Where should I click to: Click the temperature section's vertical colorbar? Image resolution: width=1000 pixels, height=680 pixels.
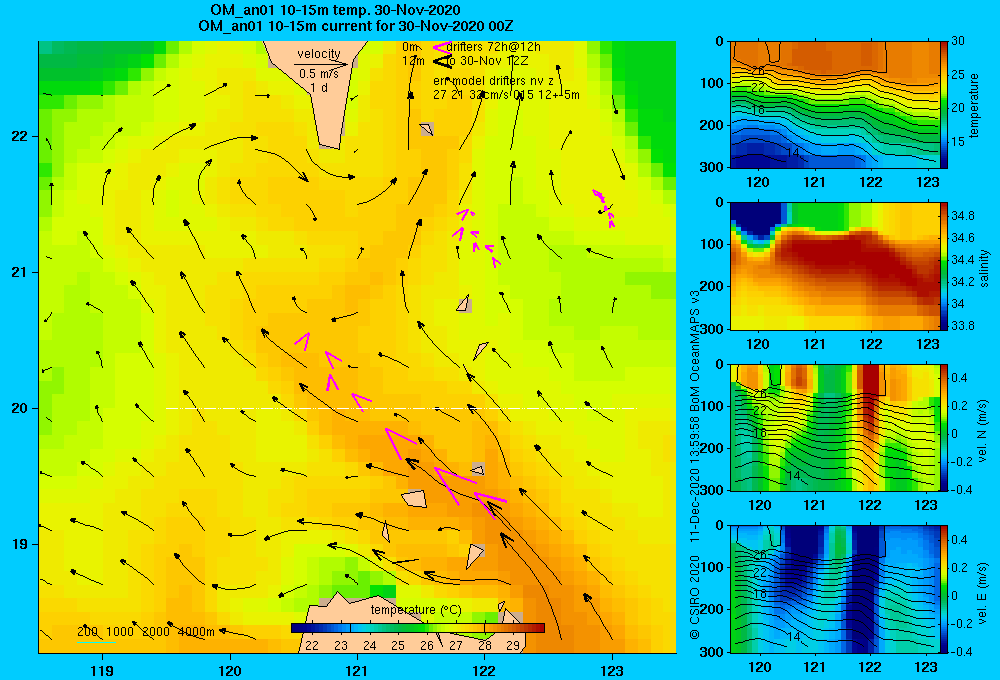[944, 105]
